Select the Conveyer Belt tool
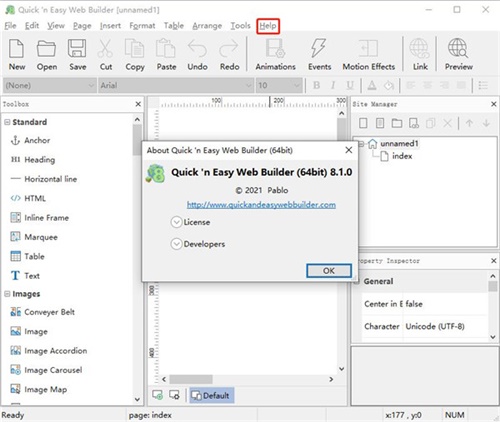This screenshot has height=422, width=500. tap(43, 312)
